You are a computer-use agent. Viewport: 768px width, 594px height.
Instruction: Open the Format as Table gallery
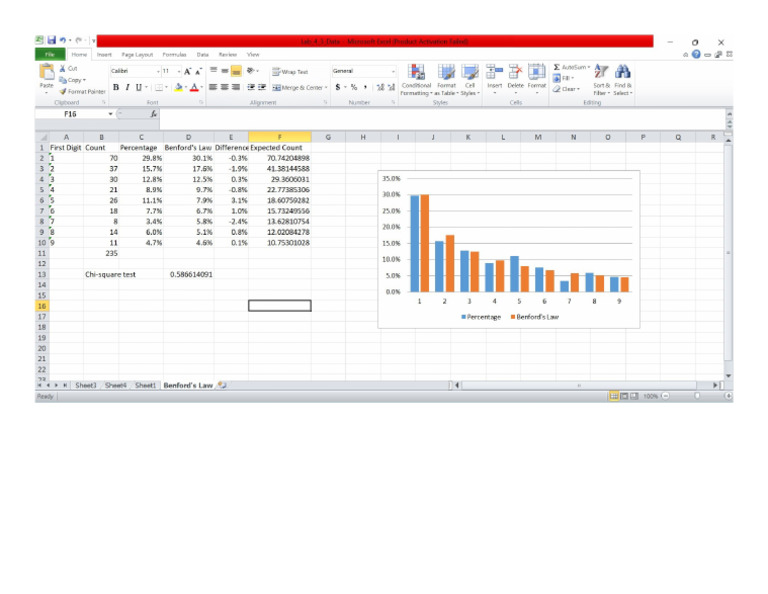[x=446, y=80]
